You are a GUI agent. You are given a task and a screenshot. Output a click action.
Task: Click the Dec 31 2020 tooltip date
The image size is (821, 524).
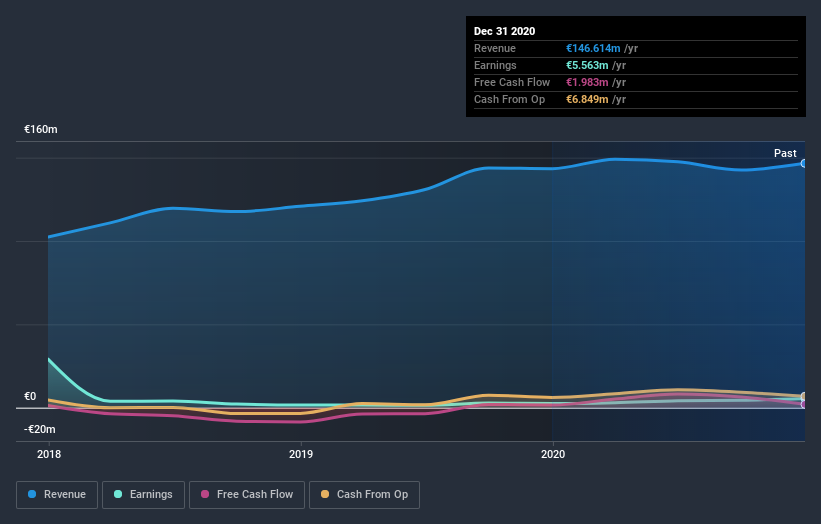pos(504,31)
